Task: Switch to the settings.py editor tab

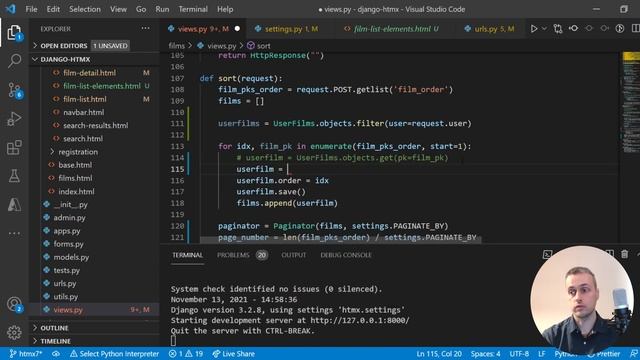Action: 291,29
